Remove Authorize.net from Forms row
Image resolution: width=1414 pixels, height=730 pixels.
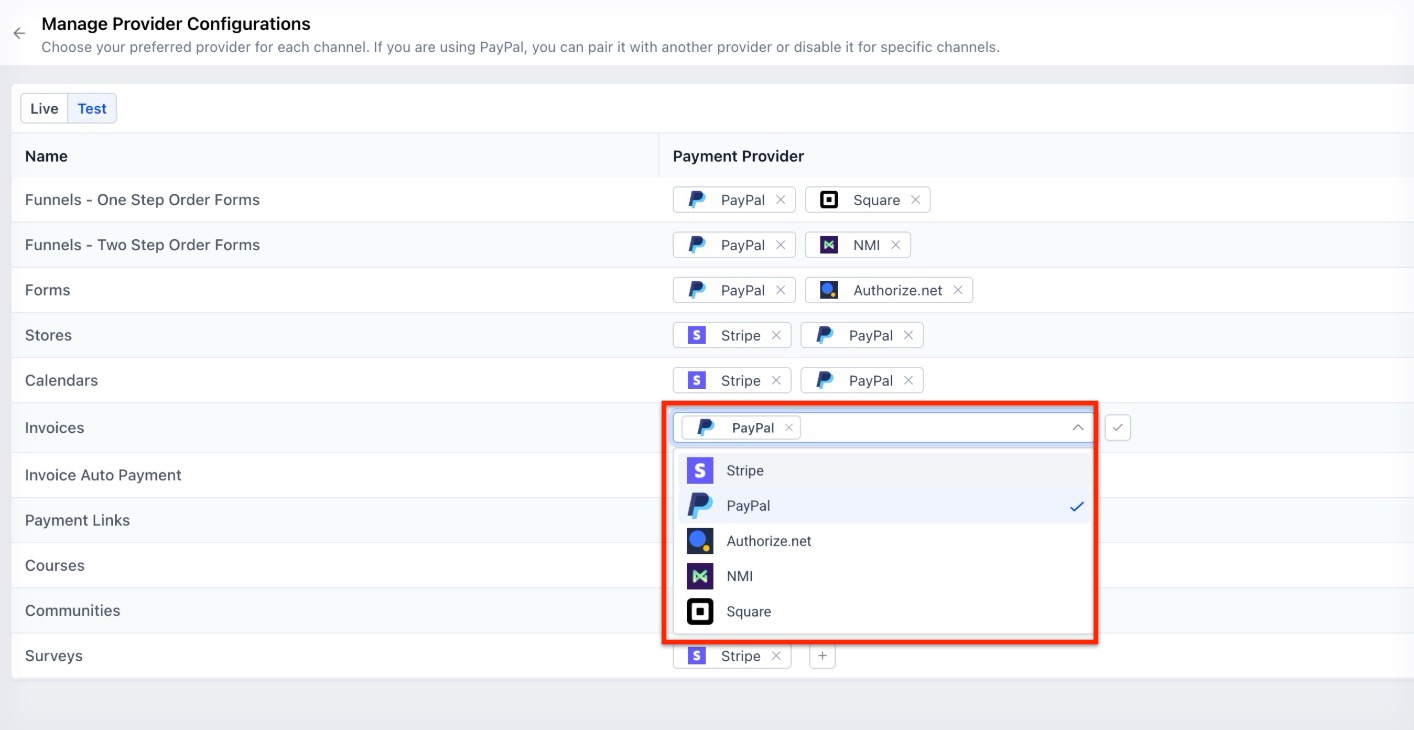(x=957, y=290)
